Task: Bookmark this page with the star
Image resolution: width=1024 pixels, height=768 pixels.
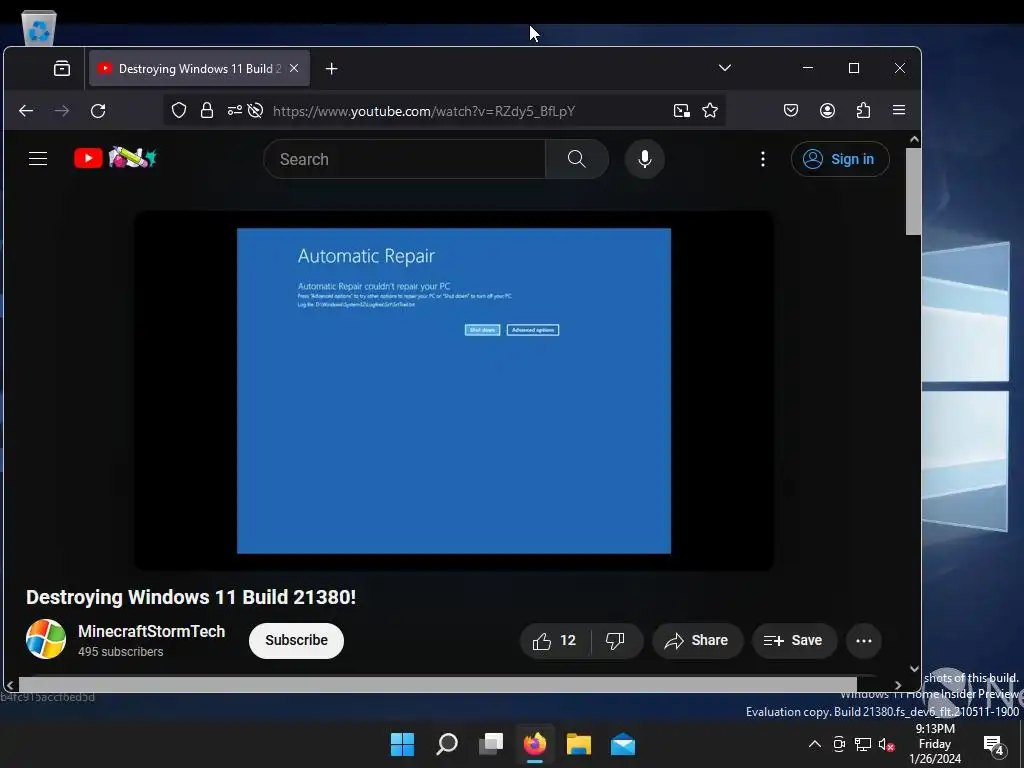Action: pos(710,110)
